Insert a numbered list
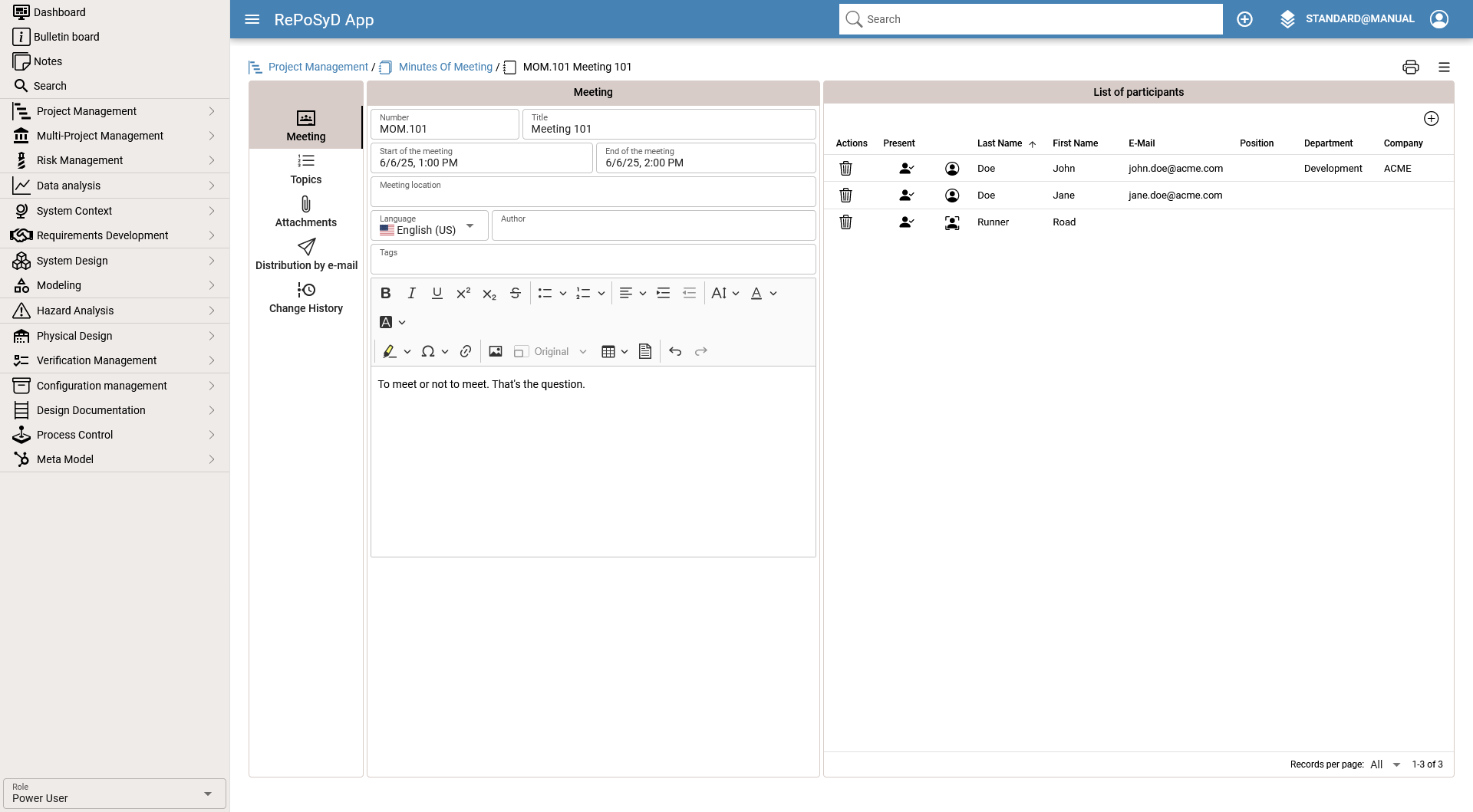This screenshot has height=812, width=1473. (583, 293)
